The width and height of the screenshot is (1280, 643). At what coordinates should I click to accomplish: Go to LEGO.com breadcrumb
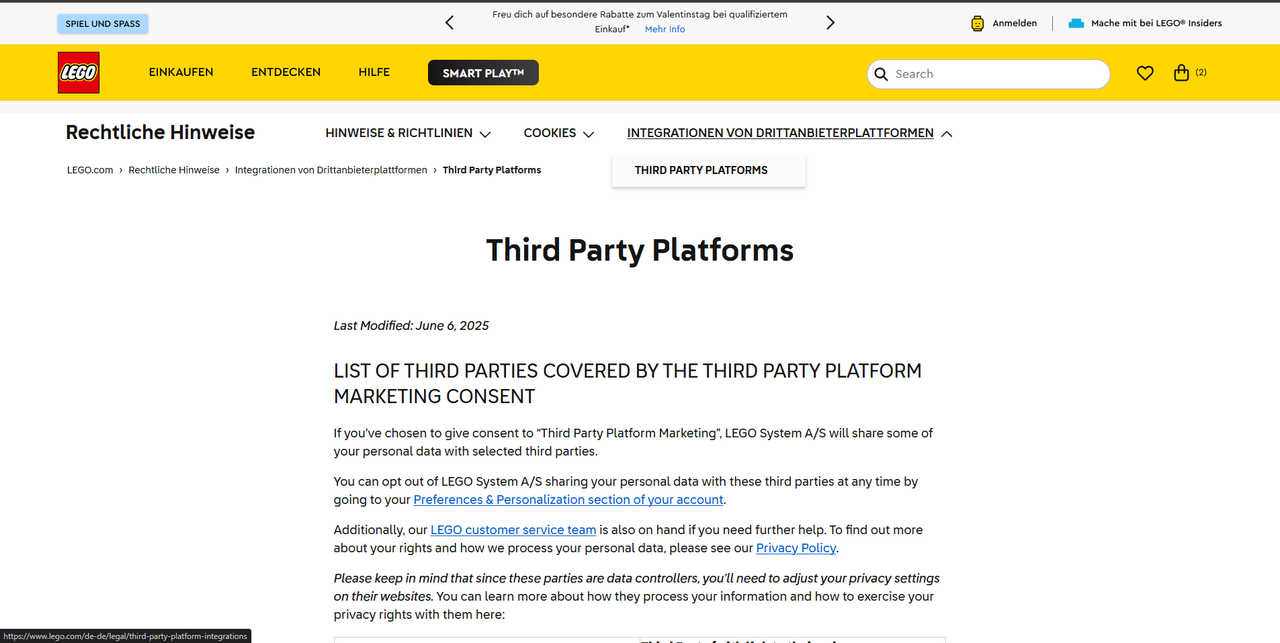(x=90, y=170)
